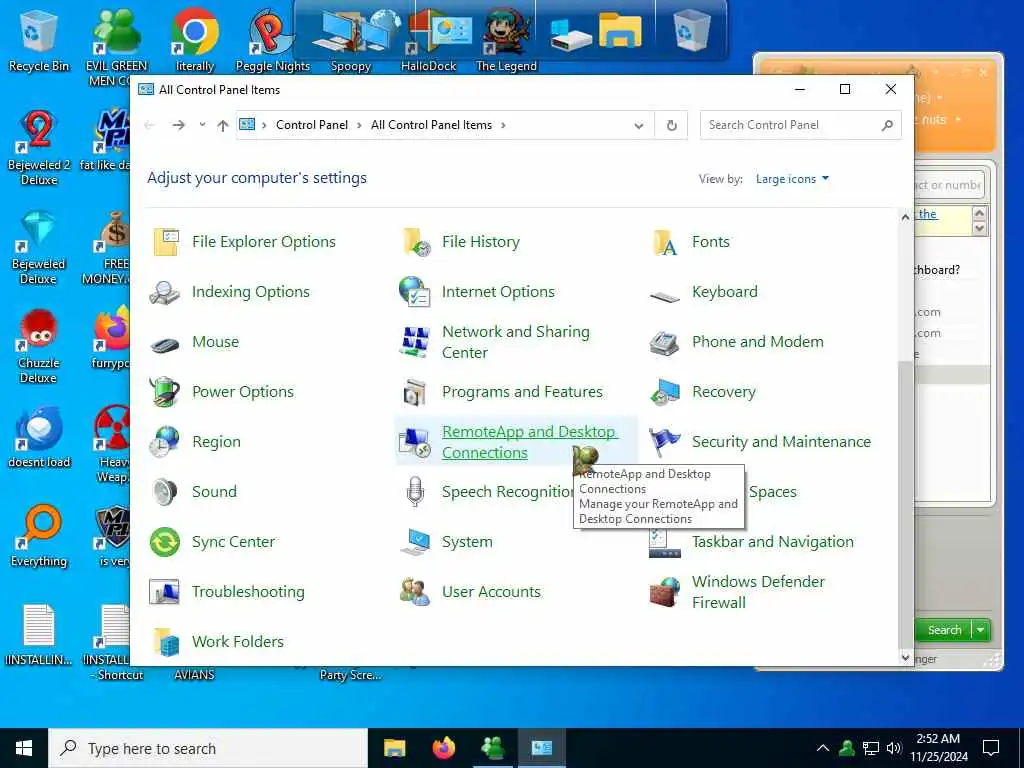Open the System computer icon
Screen dimensions: 1024x768
pyautogui.click(x=415, y=542)
